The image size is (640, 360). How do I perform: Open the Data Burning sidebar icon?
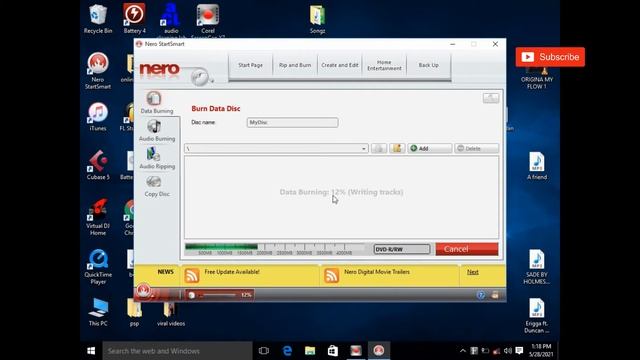154,98
